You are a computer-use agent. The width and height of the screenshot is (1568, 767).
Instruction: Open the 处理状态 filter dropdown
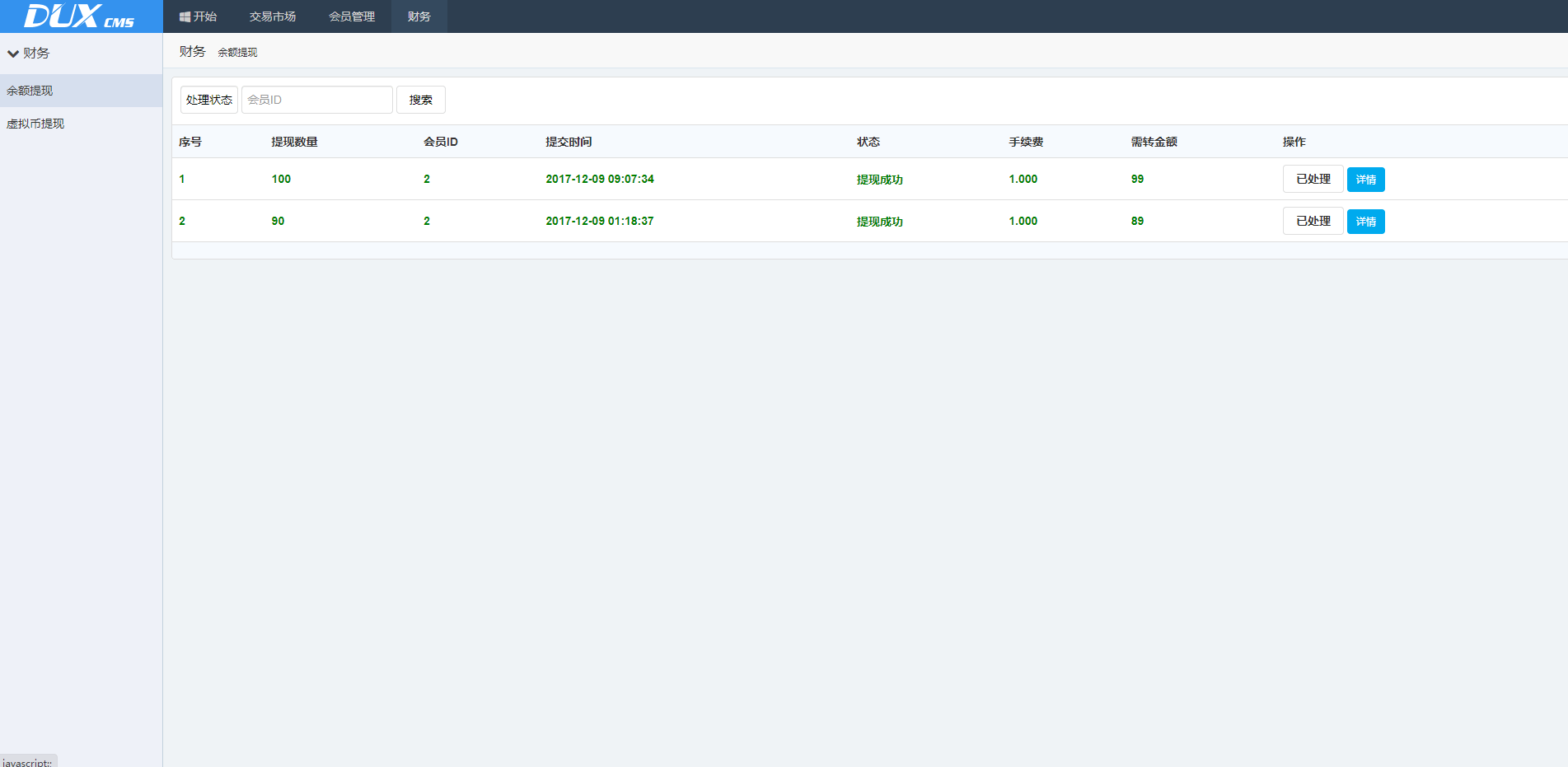209,100
